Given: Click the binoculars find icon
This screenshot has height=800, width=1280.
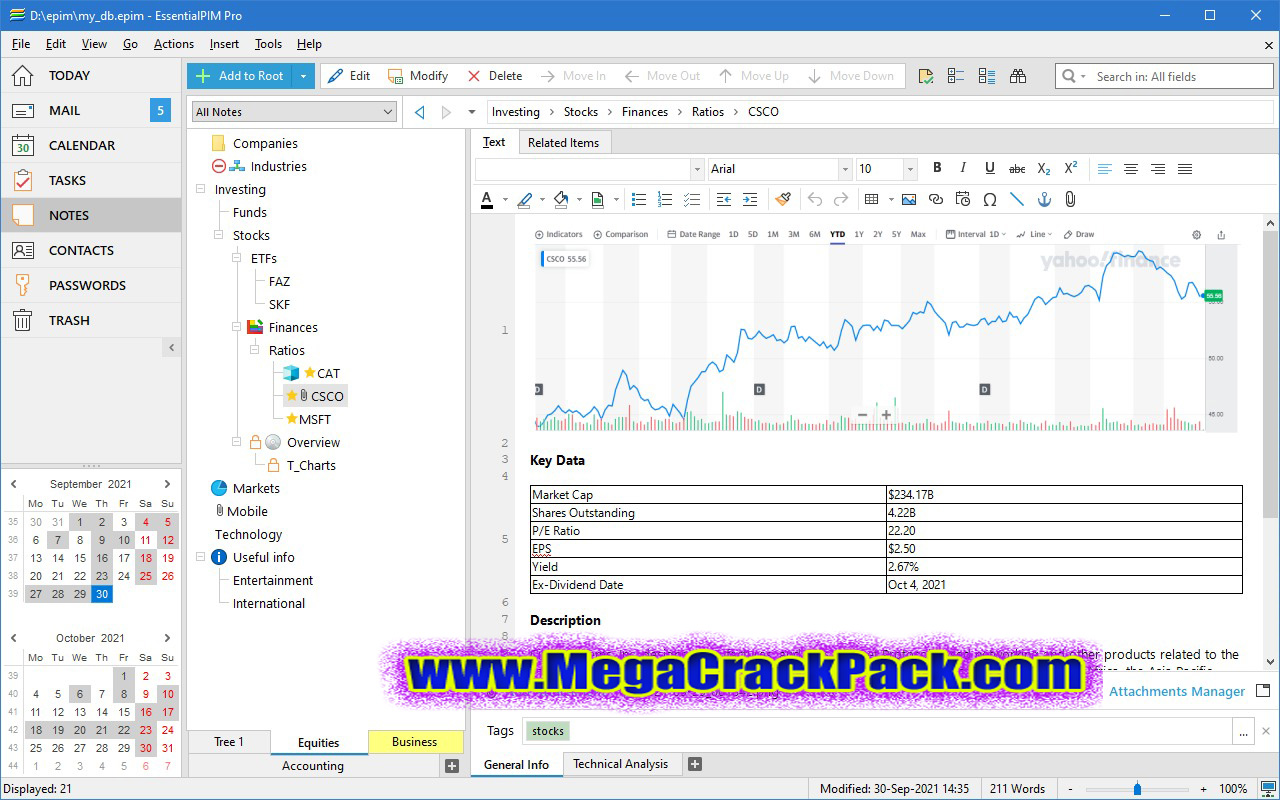Looking at the screenshot, I should [1018, 76].
